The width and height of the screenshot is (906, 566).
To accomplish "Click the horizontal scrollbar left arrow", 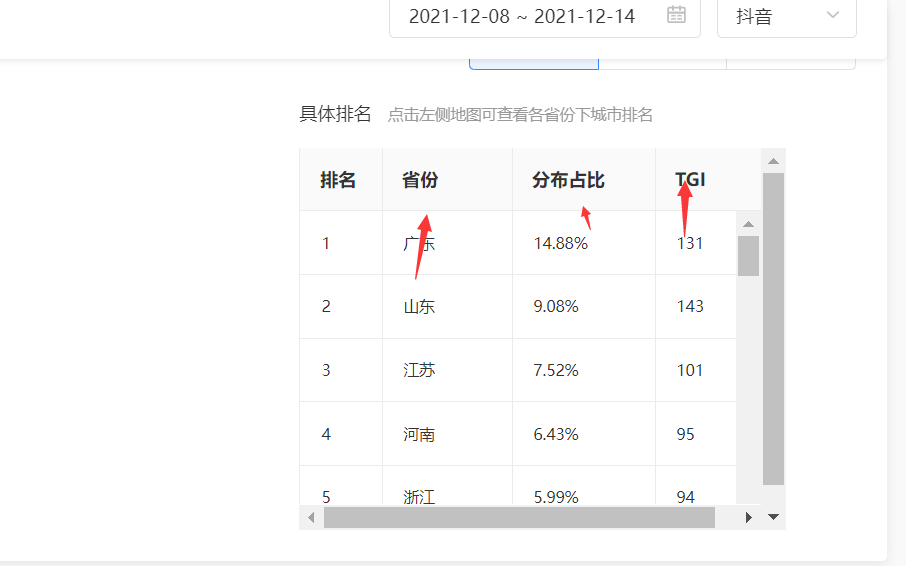I will click(311, 517).
